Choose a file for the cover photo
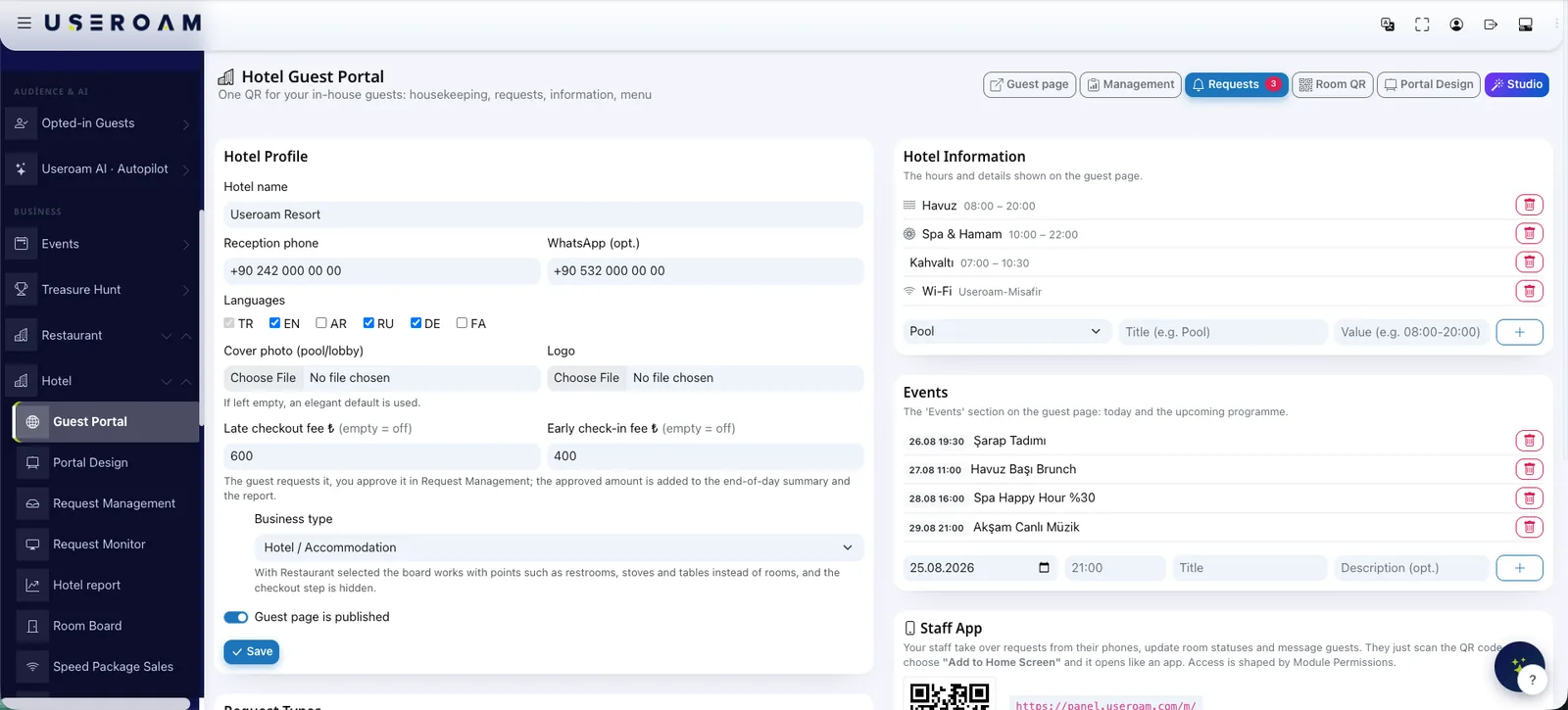1568x710 pixels. 263,378
